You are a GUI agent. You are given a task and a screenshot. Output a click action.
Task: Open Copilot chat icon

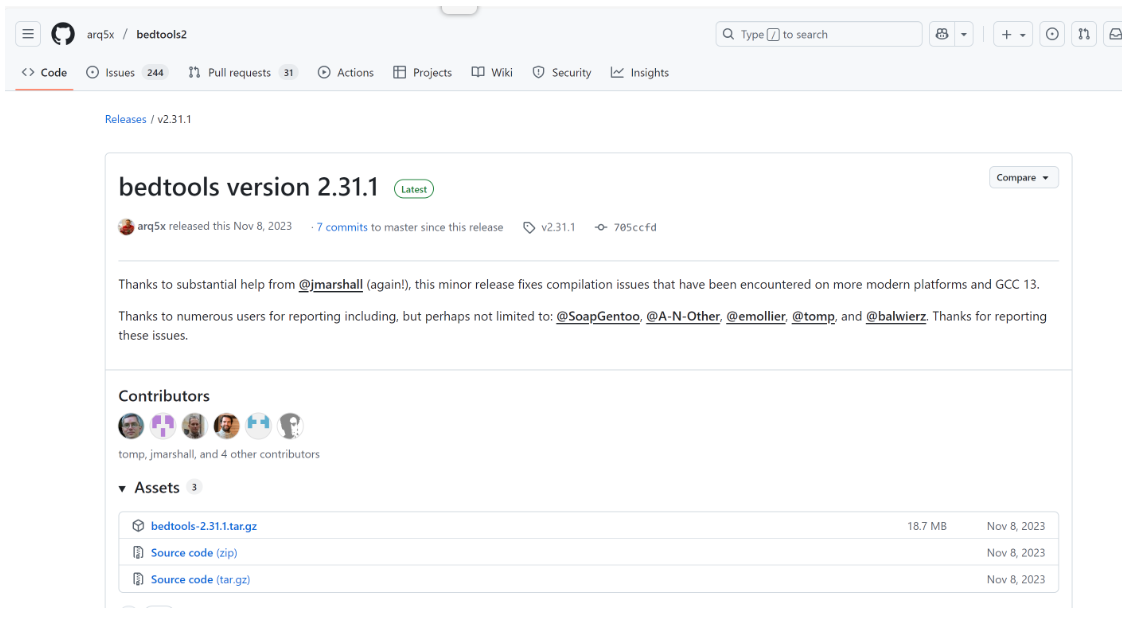pos(942,34)
